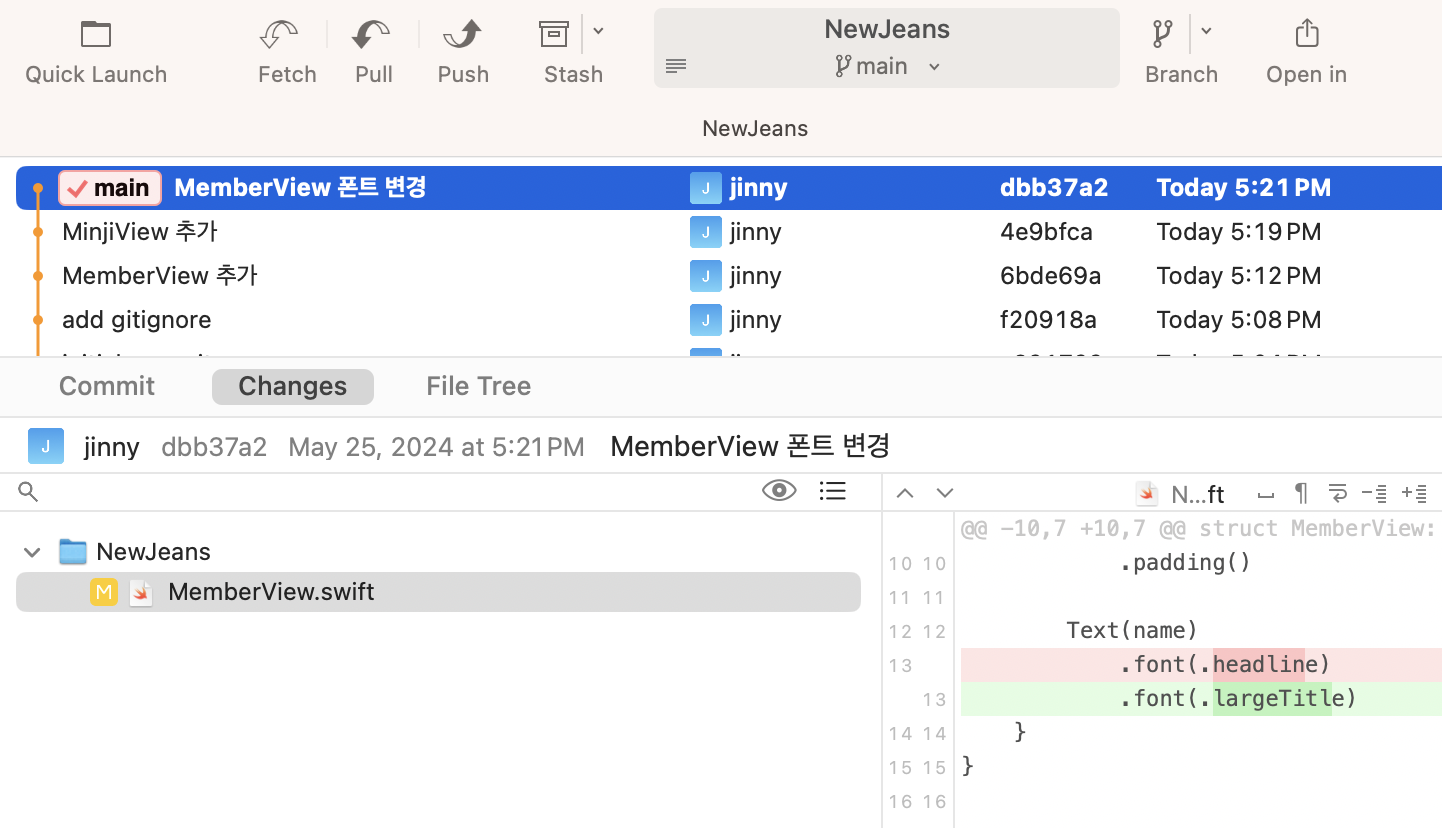Click the Text(name) diff line

pyautogui.click(x=1131, y=630)
